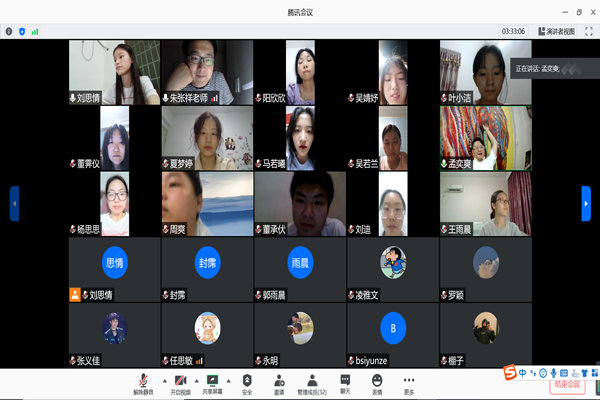Viewport: 600px width, 400px height.
Task: Open the Security (安全) options
Action: pyautogui.click(x=247, y=382)
